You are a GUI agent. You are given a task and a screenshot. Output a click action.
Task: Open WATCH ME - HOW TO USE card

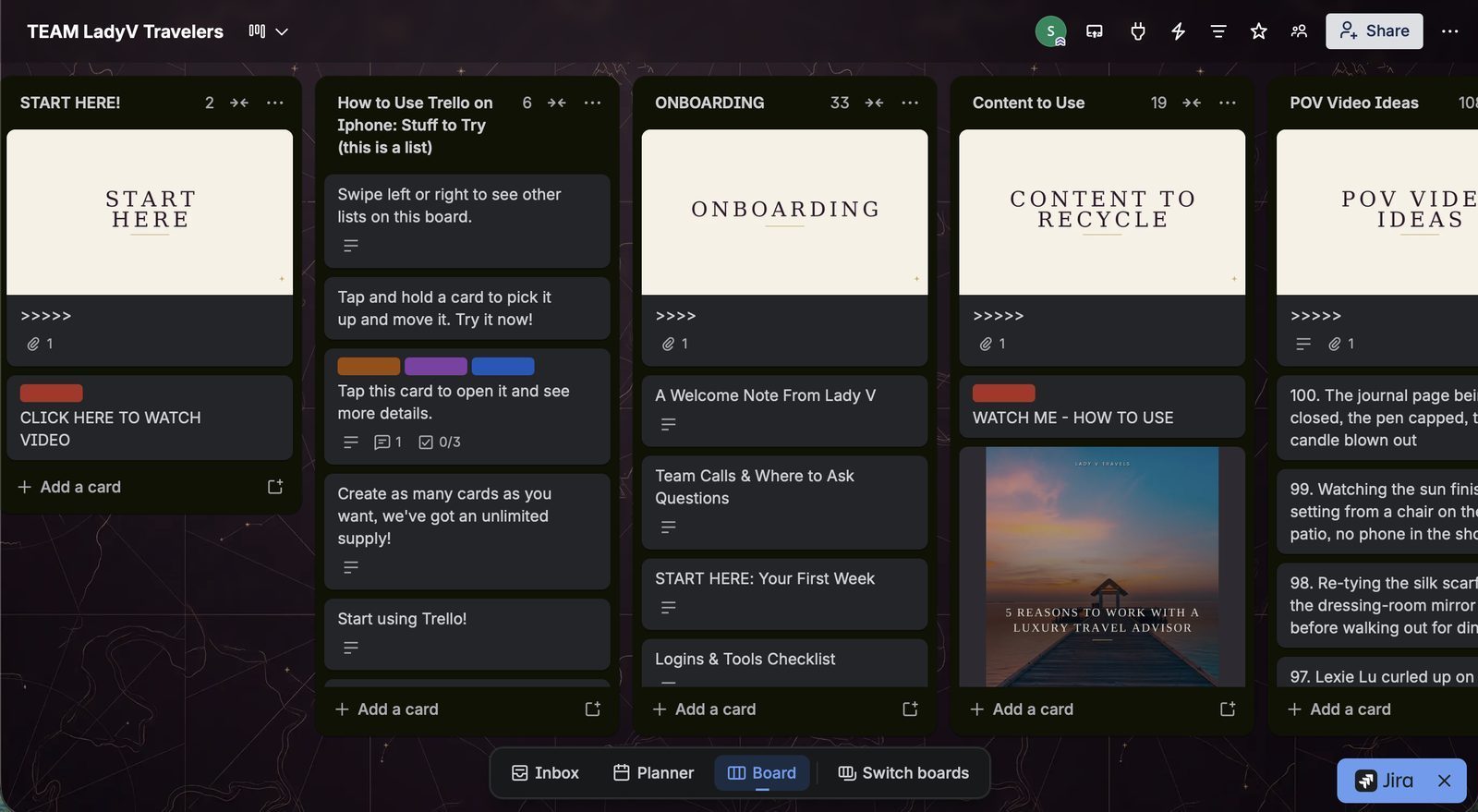coord(1102,406)
